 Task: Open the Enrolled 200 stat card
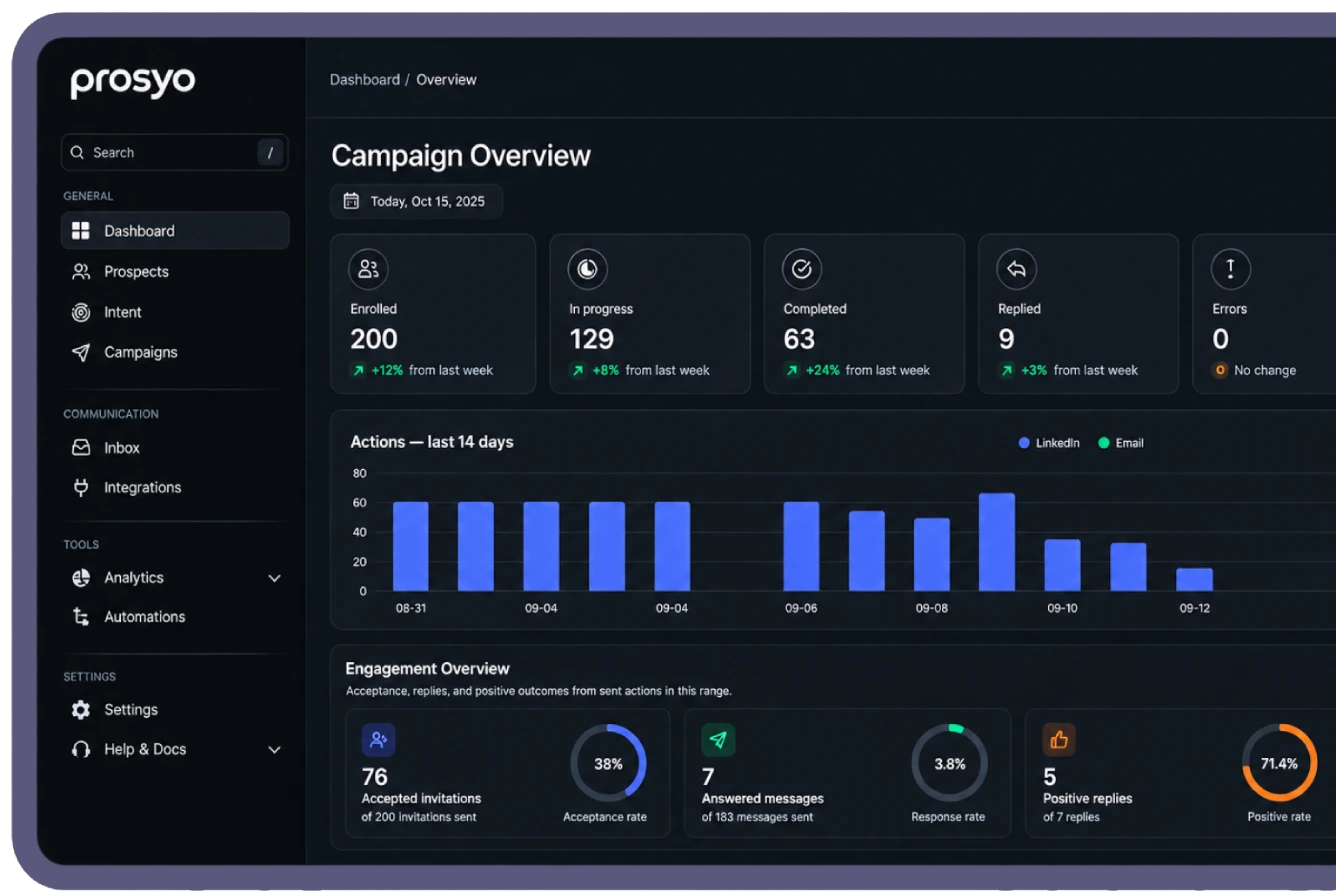[433, 314]
